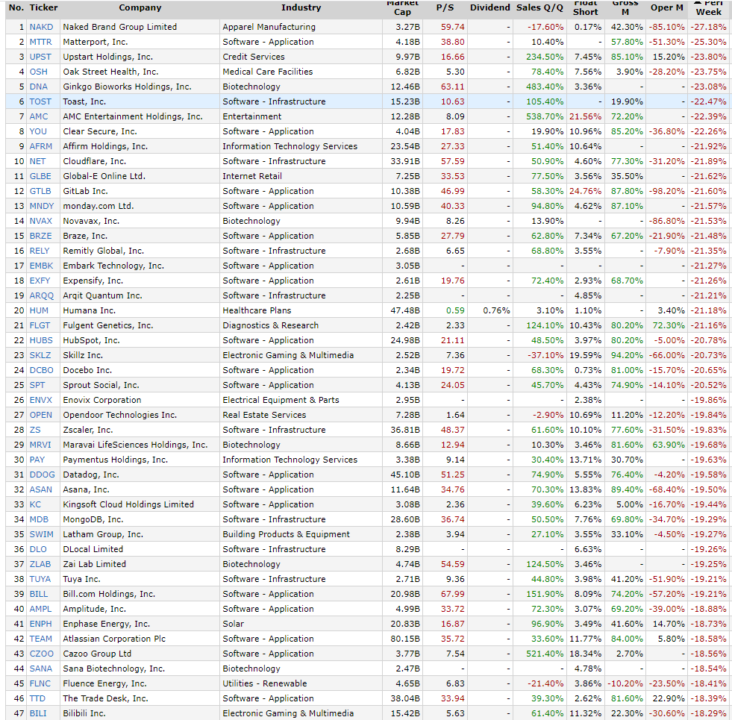Screen dimensions: 732x720
Task: Open OSH ticker link
Action: (38, 72)
